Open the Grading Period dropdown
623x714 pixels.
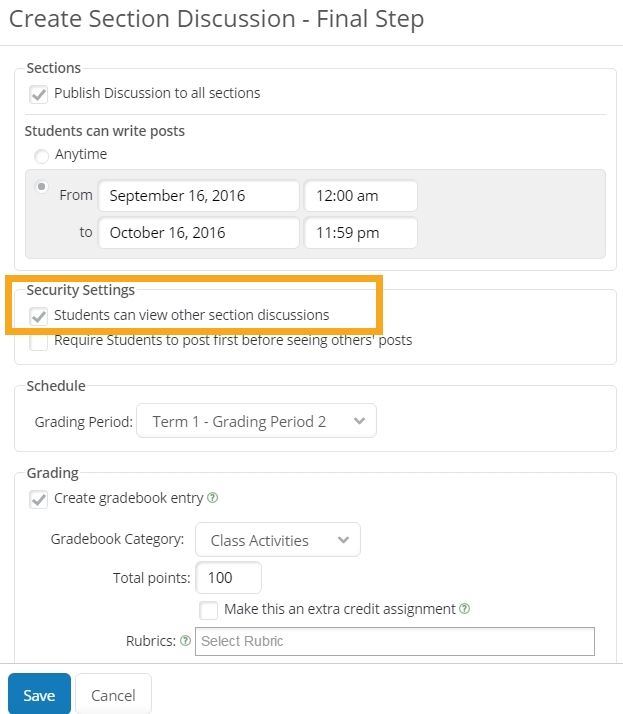click(x=257, y=421)
